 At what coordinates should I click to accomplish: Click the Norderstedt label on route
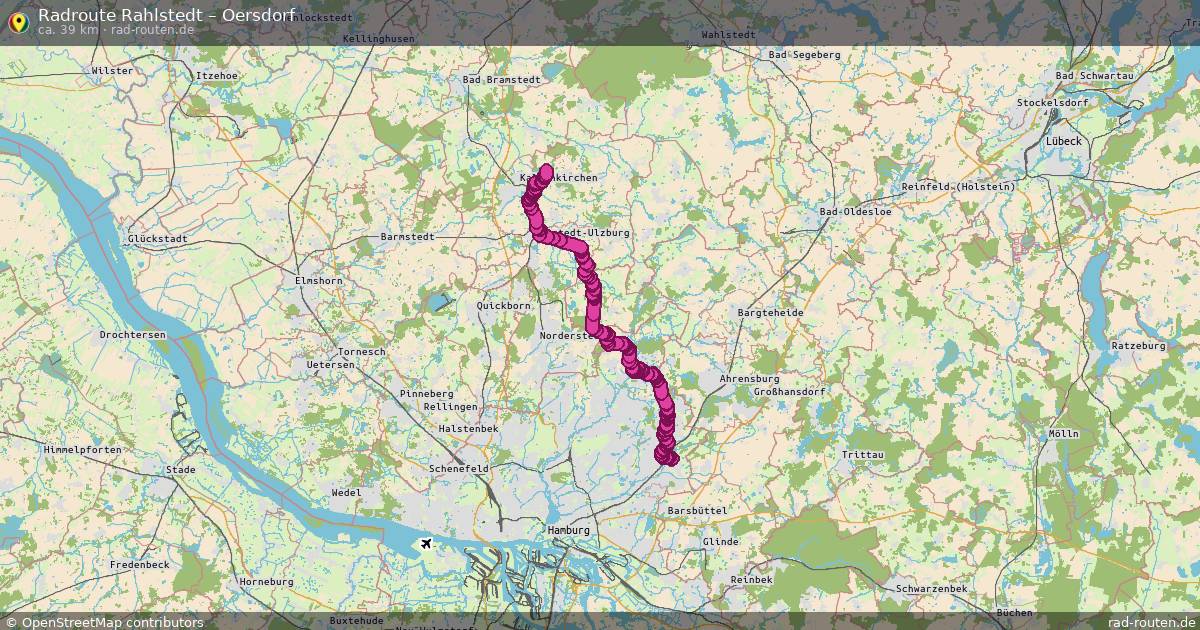point(569,336)
